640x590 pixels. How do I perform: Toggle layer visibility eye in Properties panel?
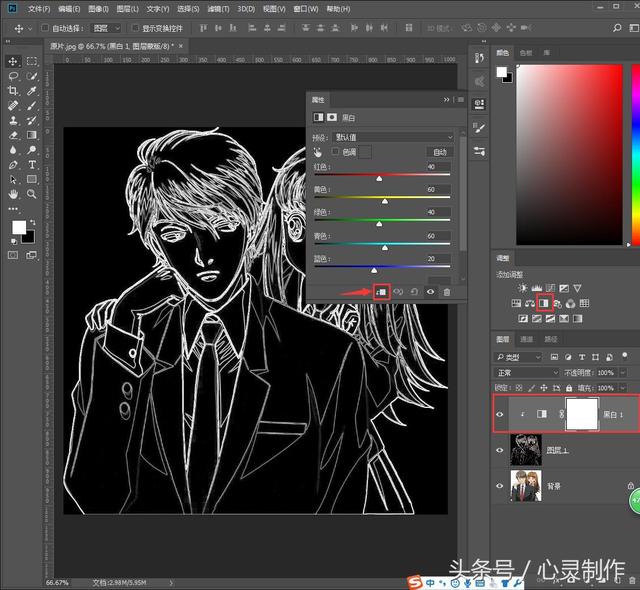[430, 292]
